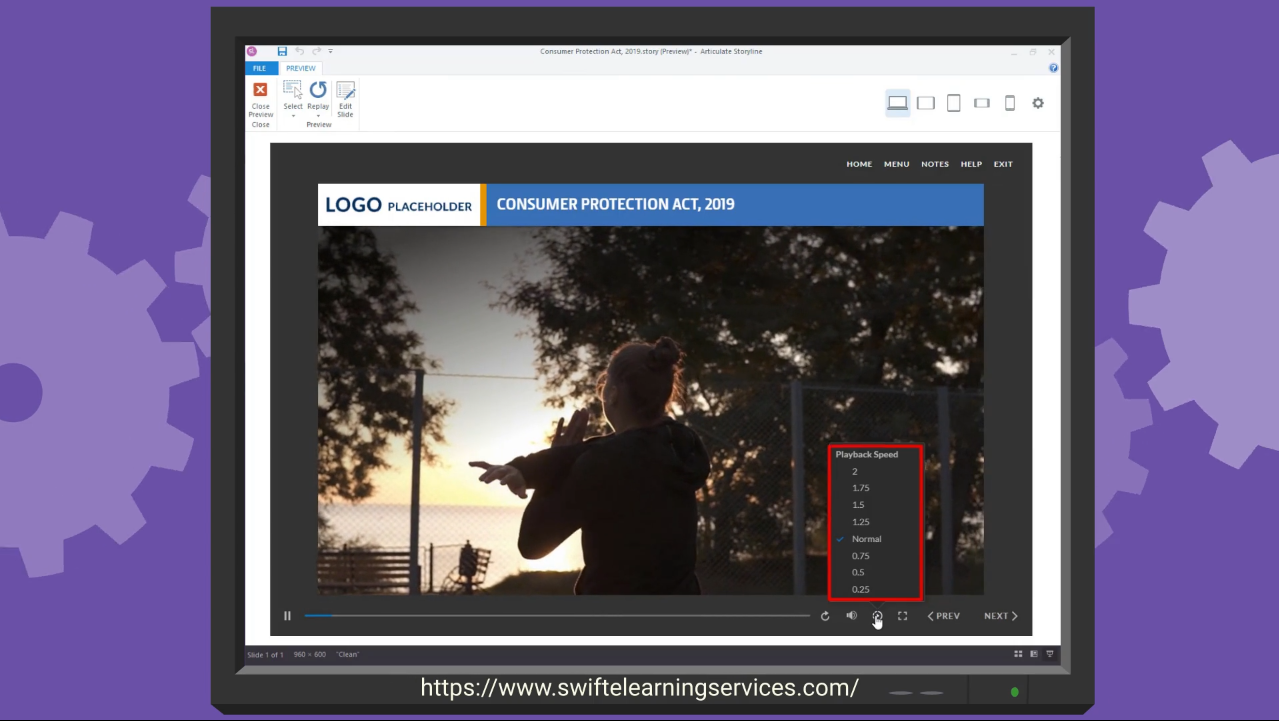1279x721 pixels.
Task: Switch to phone landscape preview
Action: tap(982, 103)
